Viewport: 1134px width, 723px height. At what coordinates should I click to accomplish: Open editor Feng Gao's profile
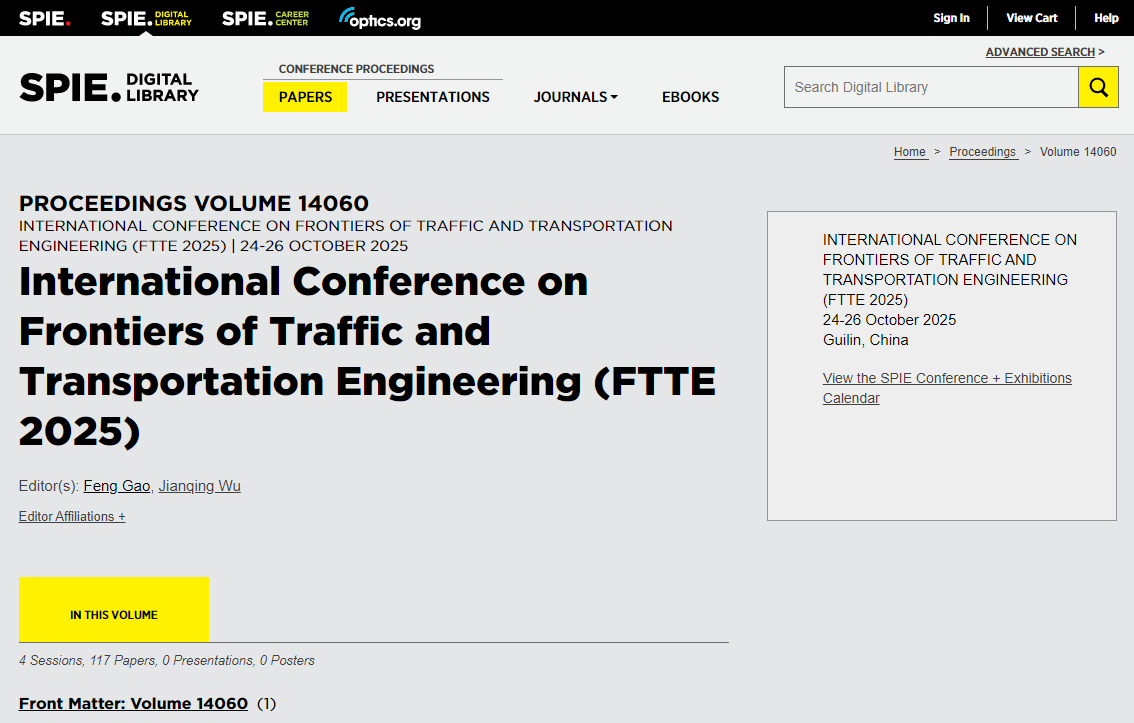[x=117, y=486]
